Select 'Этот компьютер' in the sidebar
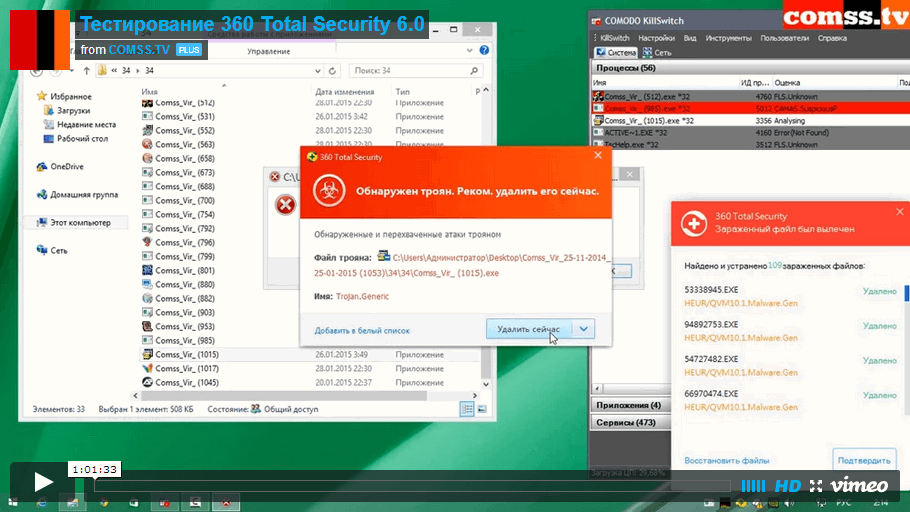Image resolution: width=910 pixels, height=512 pixels. pos(80,222)
